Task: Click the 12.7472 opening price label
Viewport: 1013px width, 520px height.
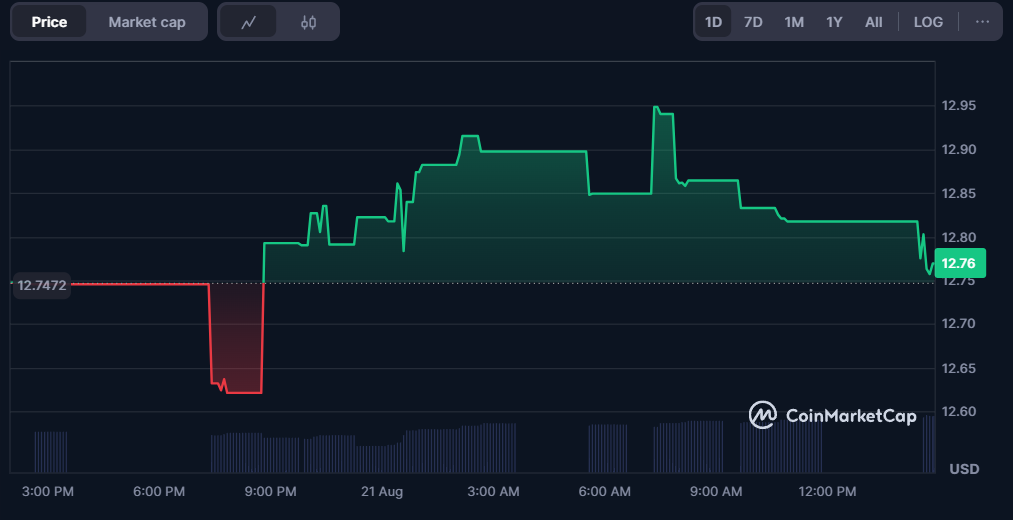Action: (x=41, y=285)
